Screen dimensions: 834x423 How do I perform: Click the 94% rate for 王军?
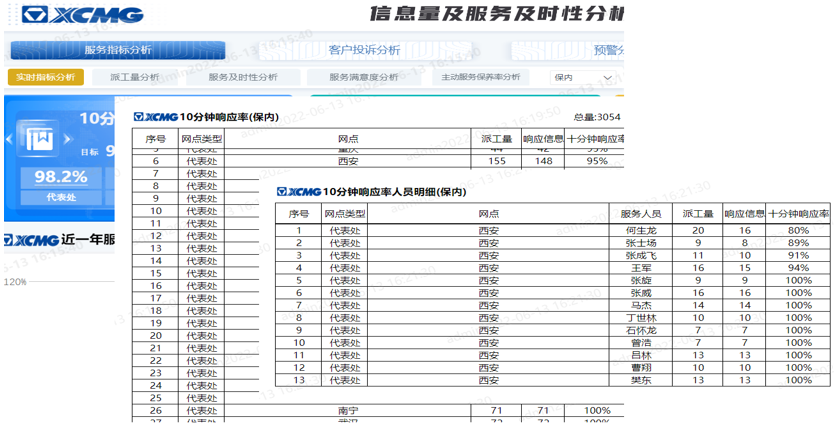pos(798,268)
